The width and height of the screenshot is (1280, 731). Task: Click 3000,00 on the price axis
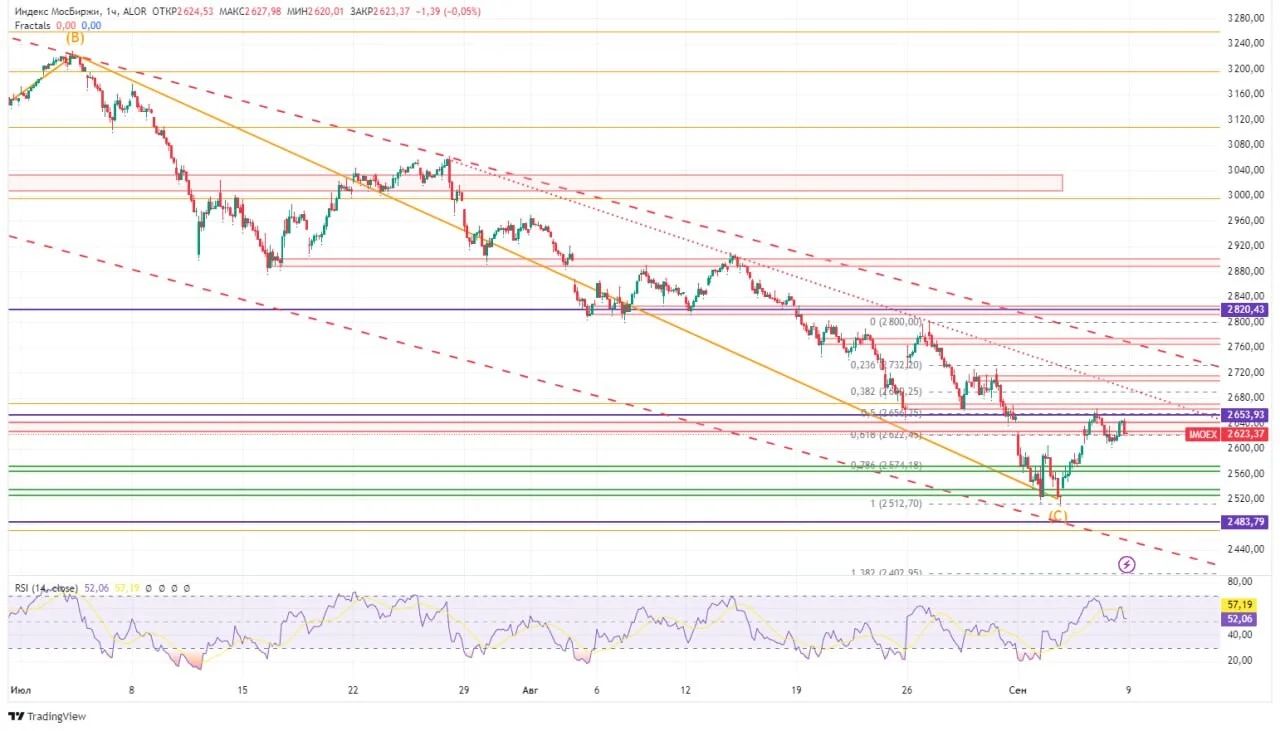(1247, 195)
